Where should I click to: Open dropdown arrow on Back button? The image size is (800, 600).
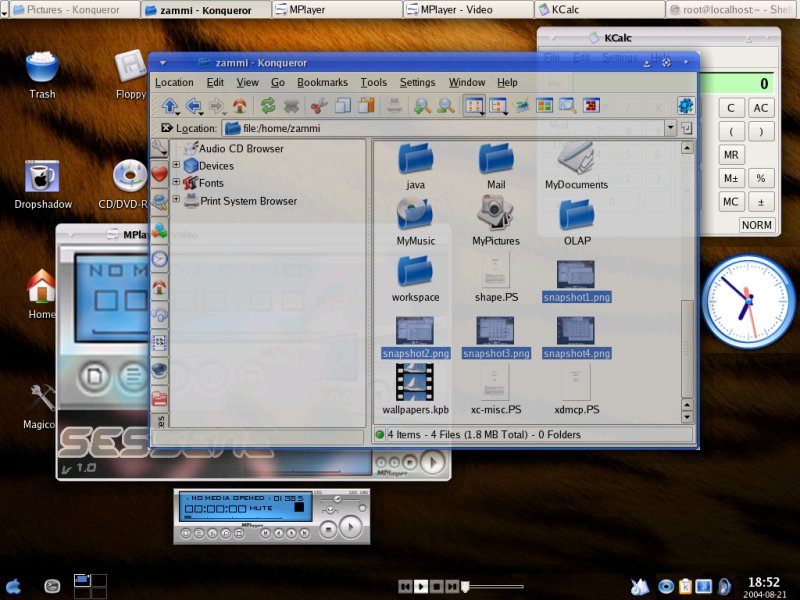point(202,113)
